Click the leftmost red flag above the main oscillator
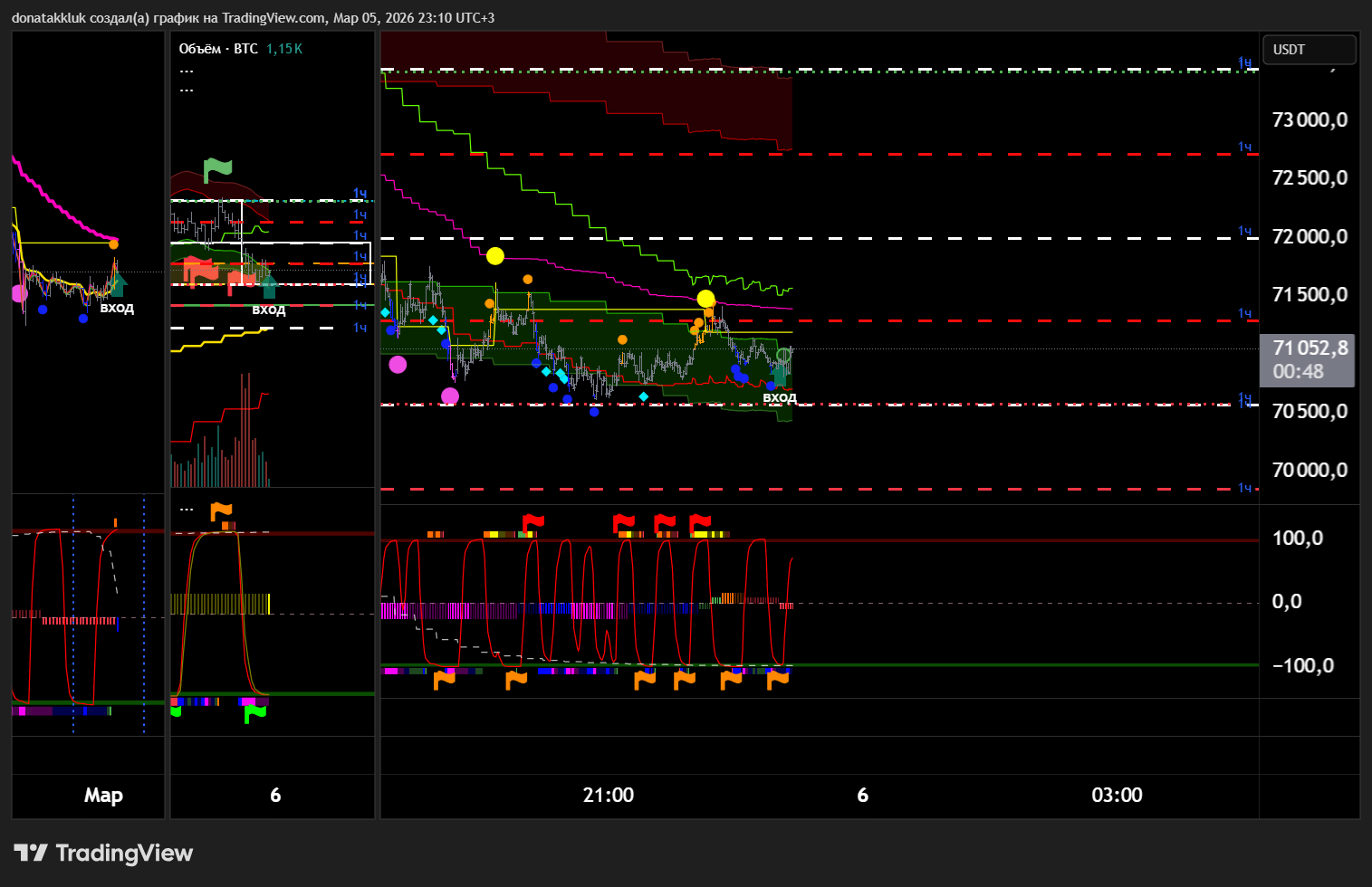The image size is (1372, 887). pos(533,523)
